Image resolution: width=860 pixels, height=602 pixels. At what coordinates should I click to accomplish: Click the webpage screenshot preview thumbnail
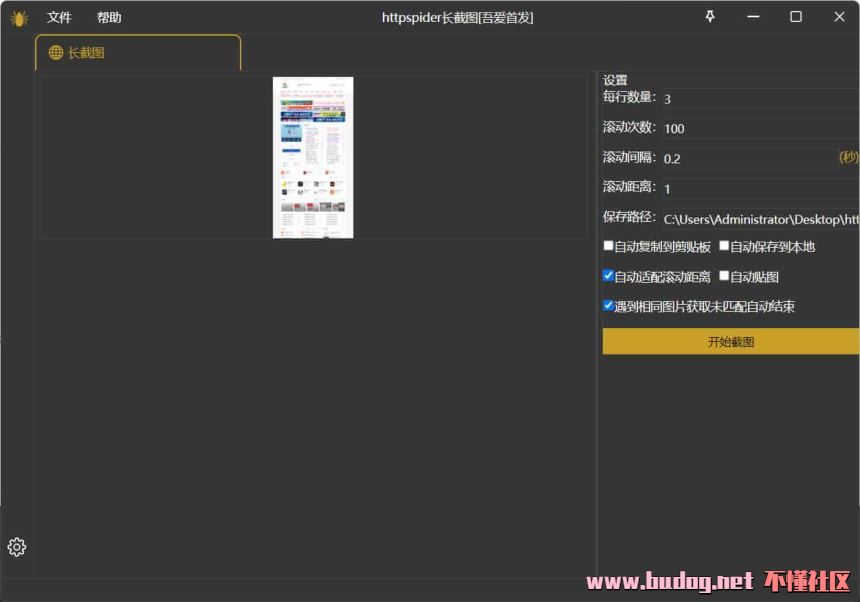click(313, 157)
